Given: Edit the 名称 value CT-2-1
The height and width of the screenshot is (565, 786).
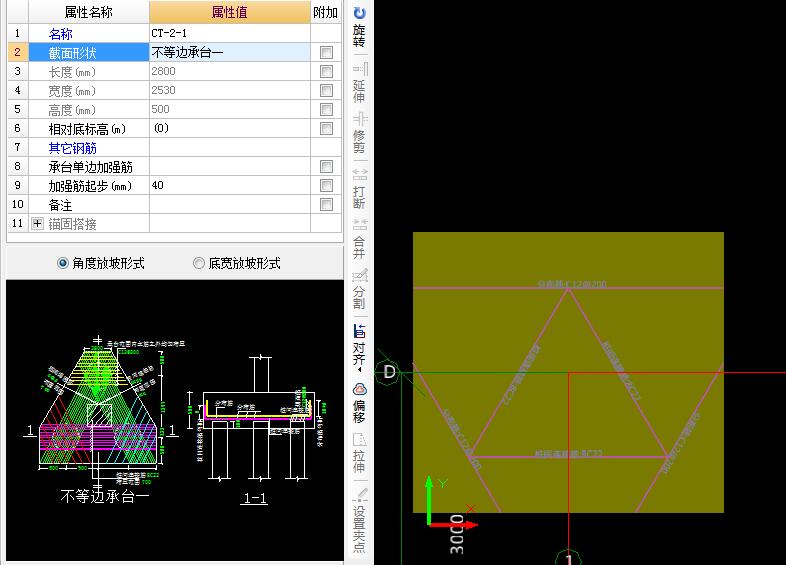Looking at the screenshot, I should coord(230,33).
